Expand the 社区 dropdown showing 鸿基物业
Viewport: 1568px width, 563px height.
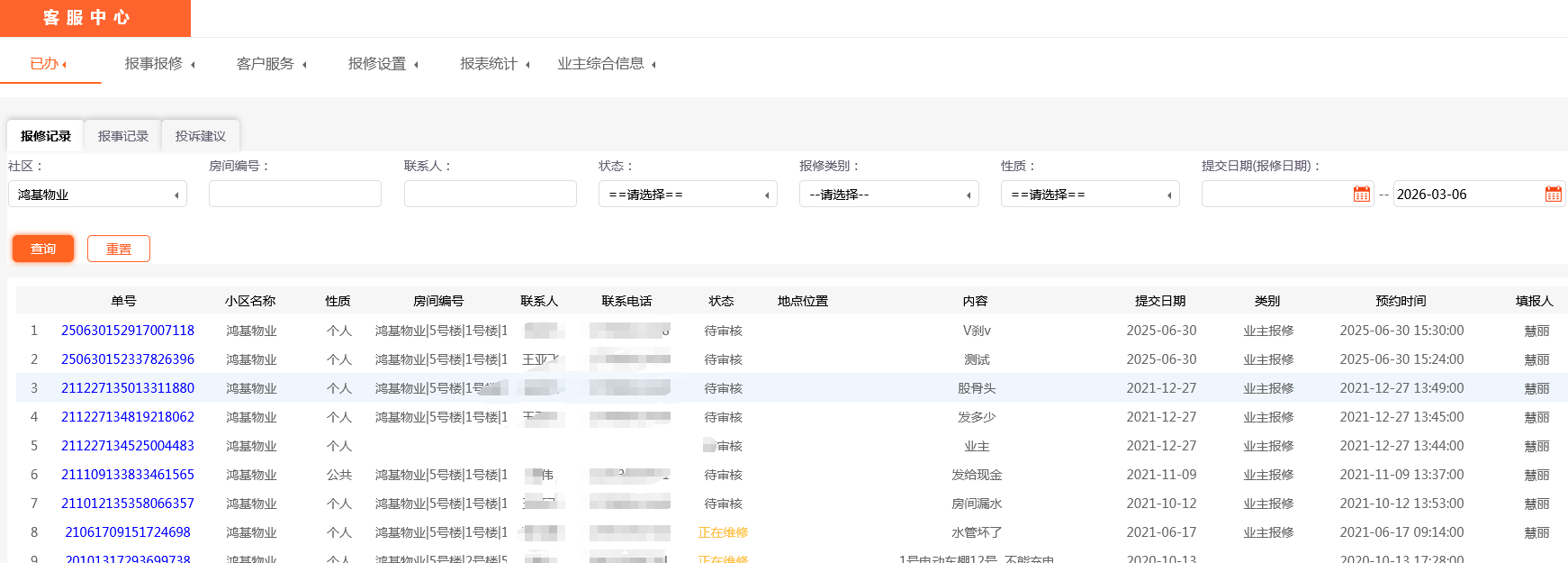point(97,195)
